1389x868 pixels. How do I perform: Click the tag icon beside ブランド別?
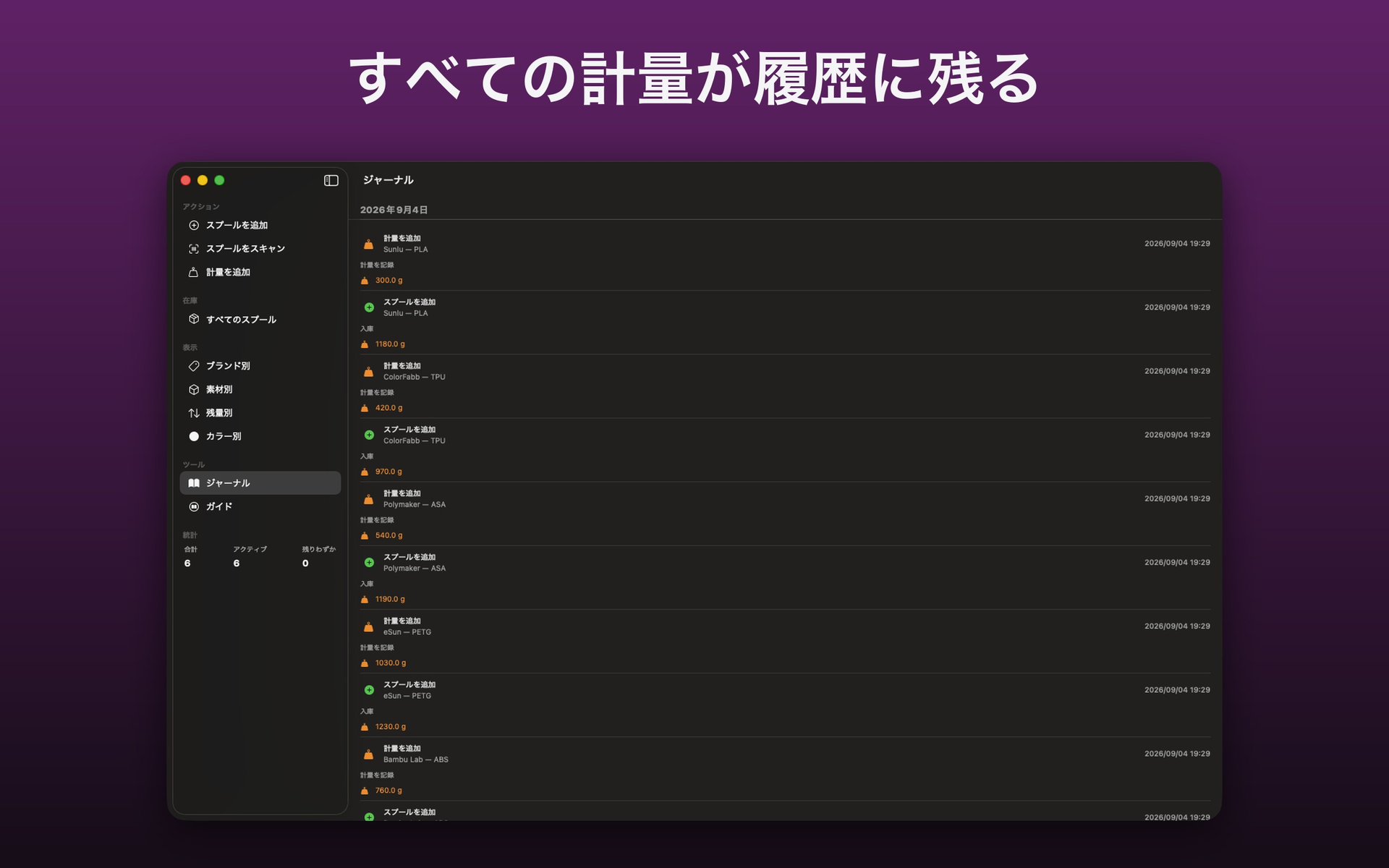[x=194, y=366]
